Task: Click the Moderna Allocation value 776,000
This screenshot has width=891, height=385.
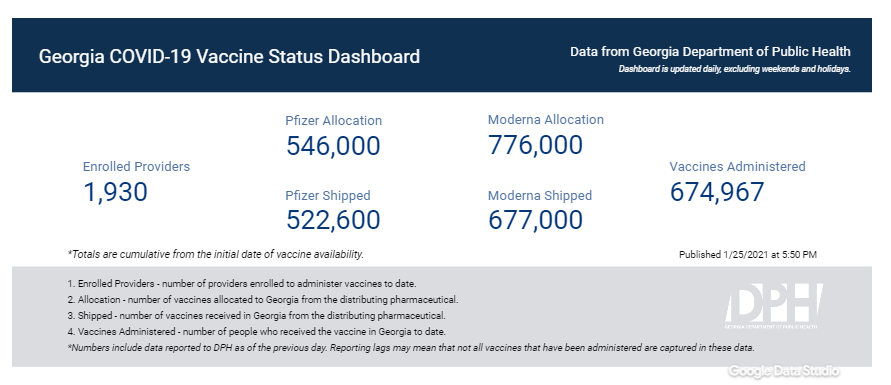Action: (535, 145)
